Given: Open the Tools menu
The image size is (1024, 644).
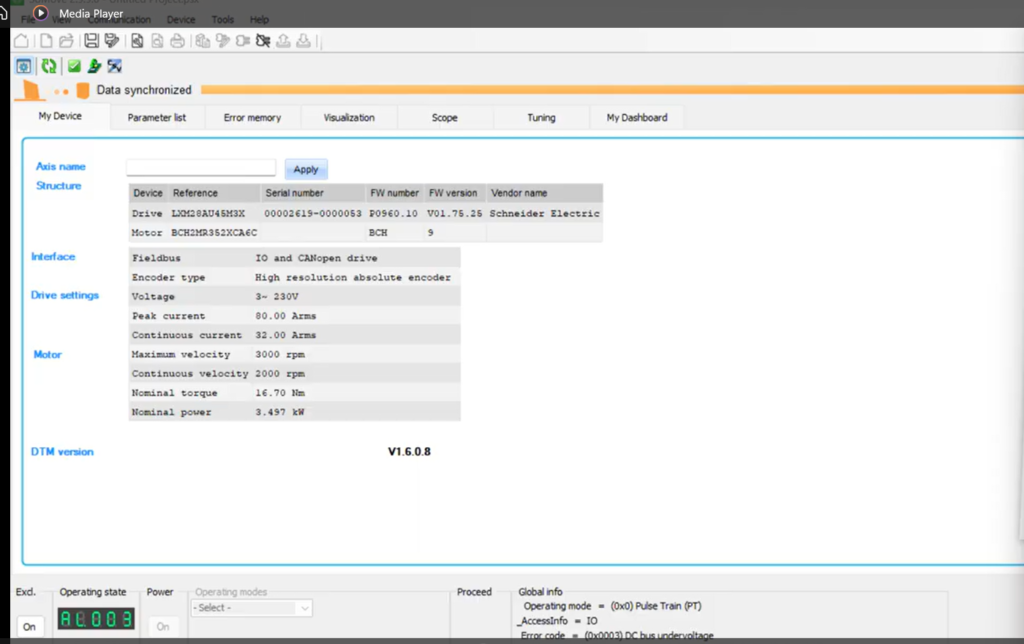Looking at the screenshot, I should coord(223,20).
